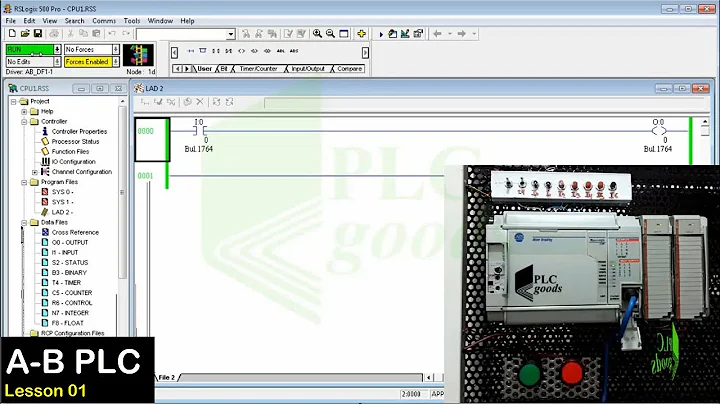Viewport: 720px width, 404px height.
Task: Click the Zoom In magnifier icon
Action: 317,34
